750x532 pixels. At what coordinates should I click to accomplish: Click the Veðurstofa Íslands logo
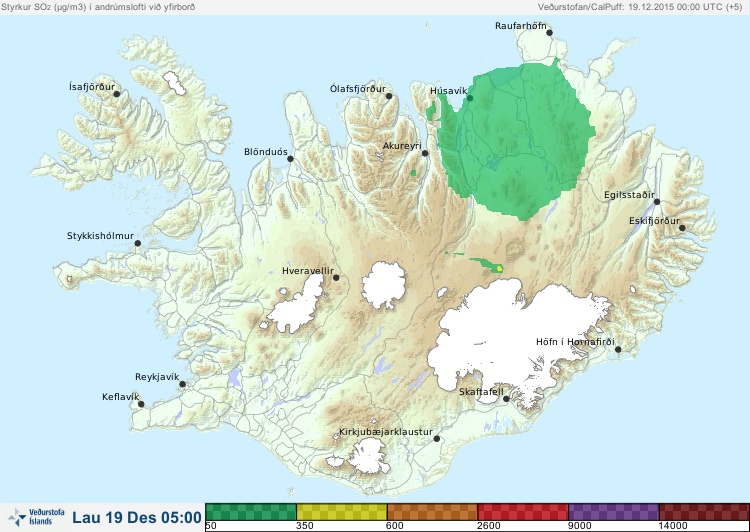[36, 517]
